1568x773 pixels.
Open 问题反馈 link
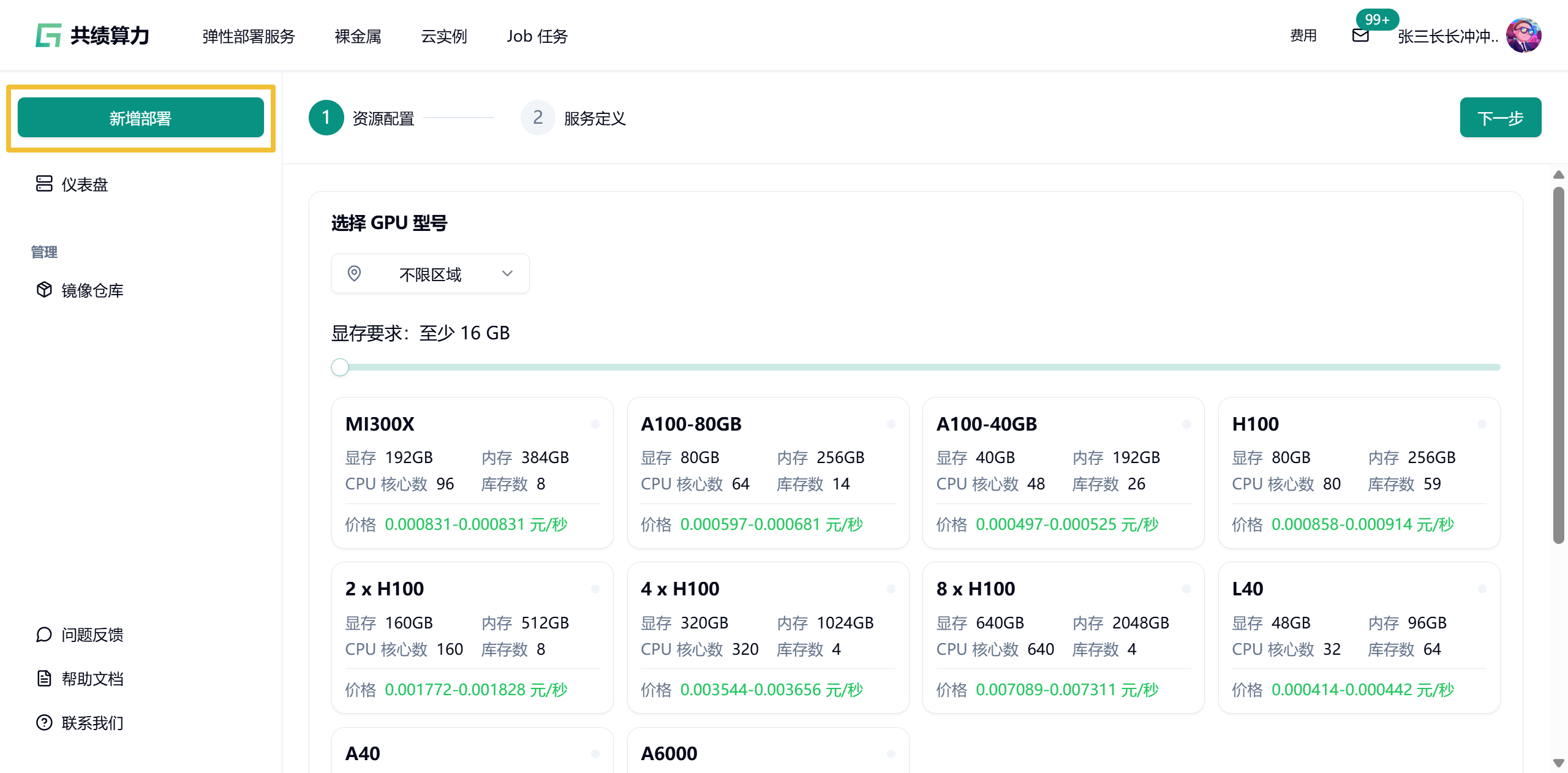[80, 635]
